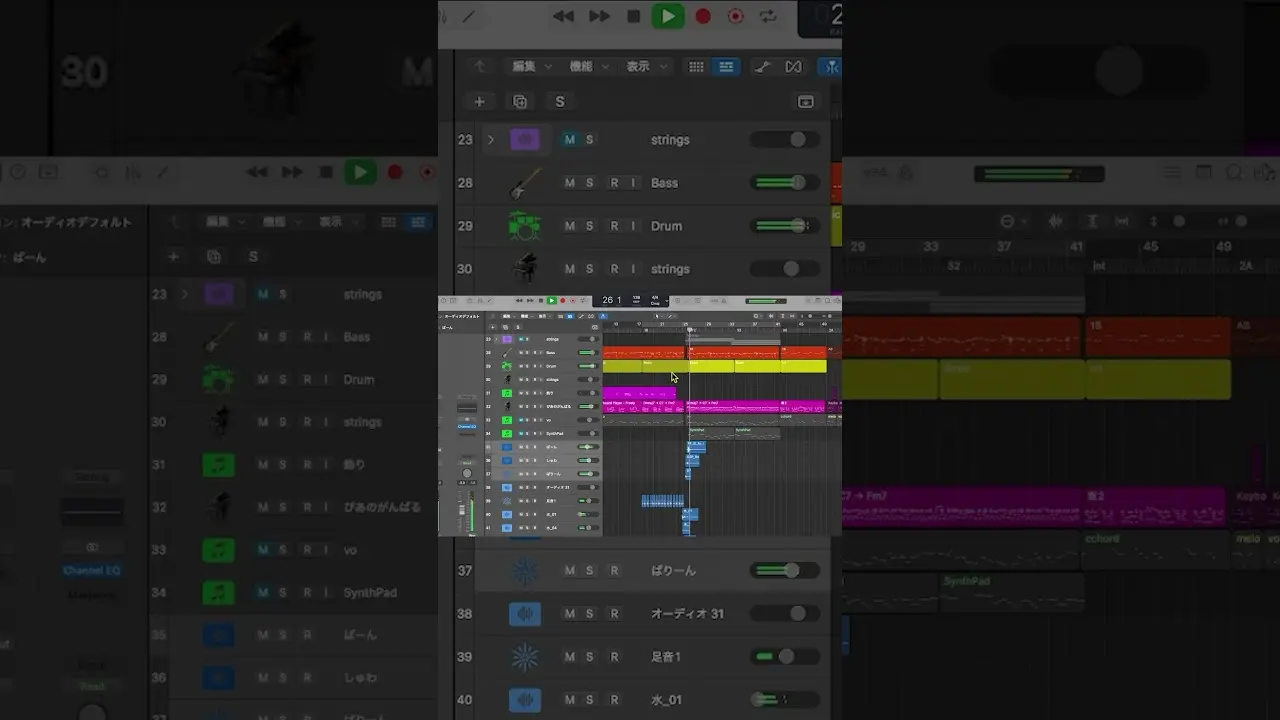Click the add track plus button
The height and width of the screenshot is (720, 1280).
(479, 101)
